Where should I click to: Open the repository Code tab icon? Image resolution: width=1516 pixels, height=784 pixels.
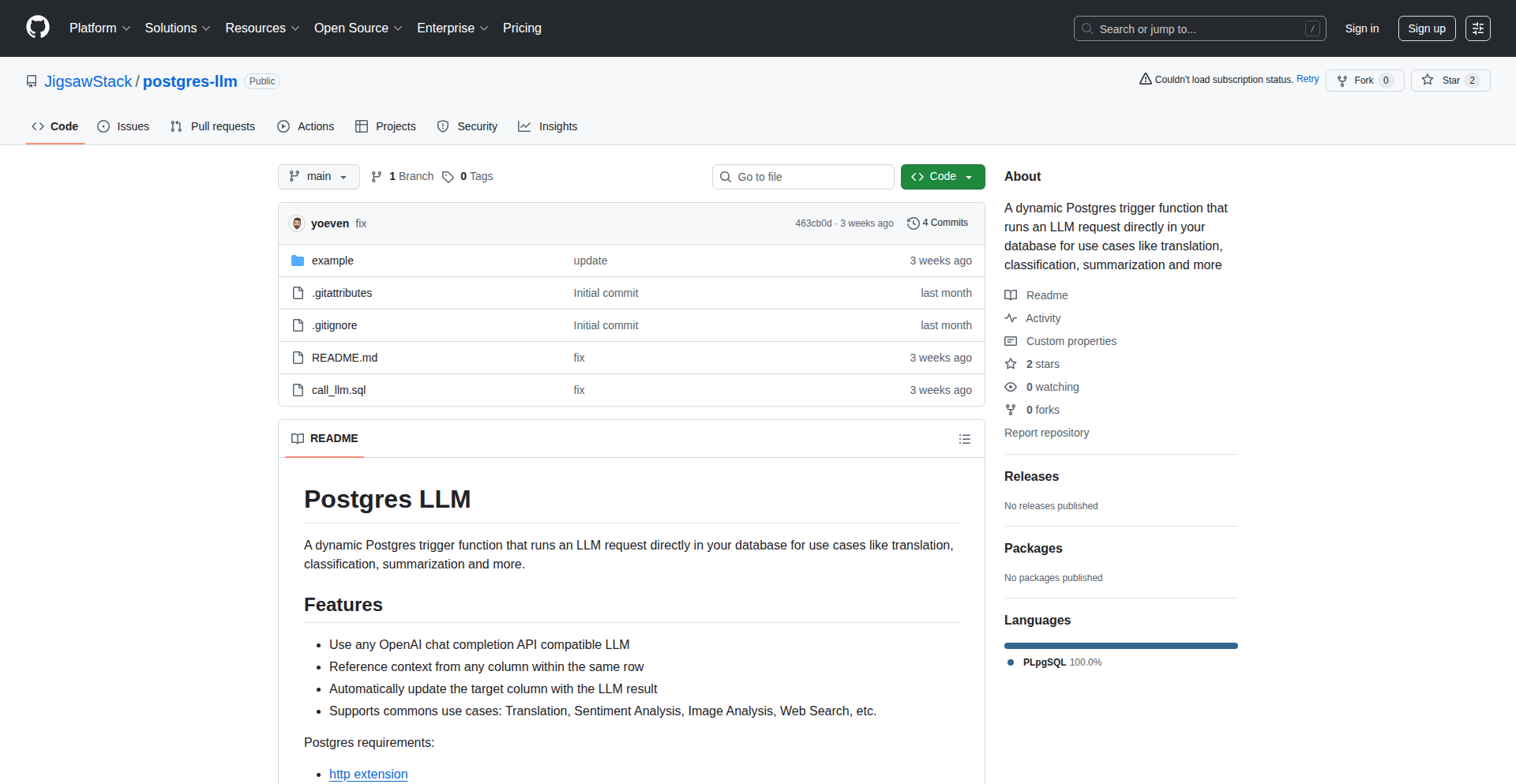pyautogui.click(x=38, y=126)
